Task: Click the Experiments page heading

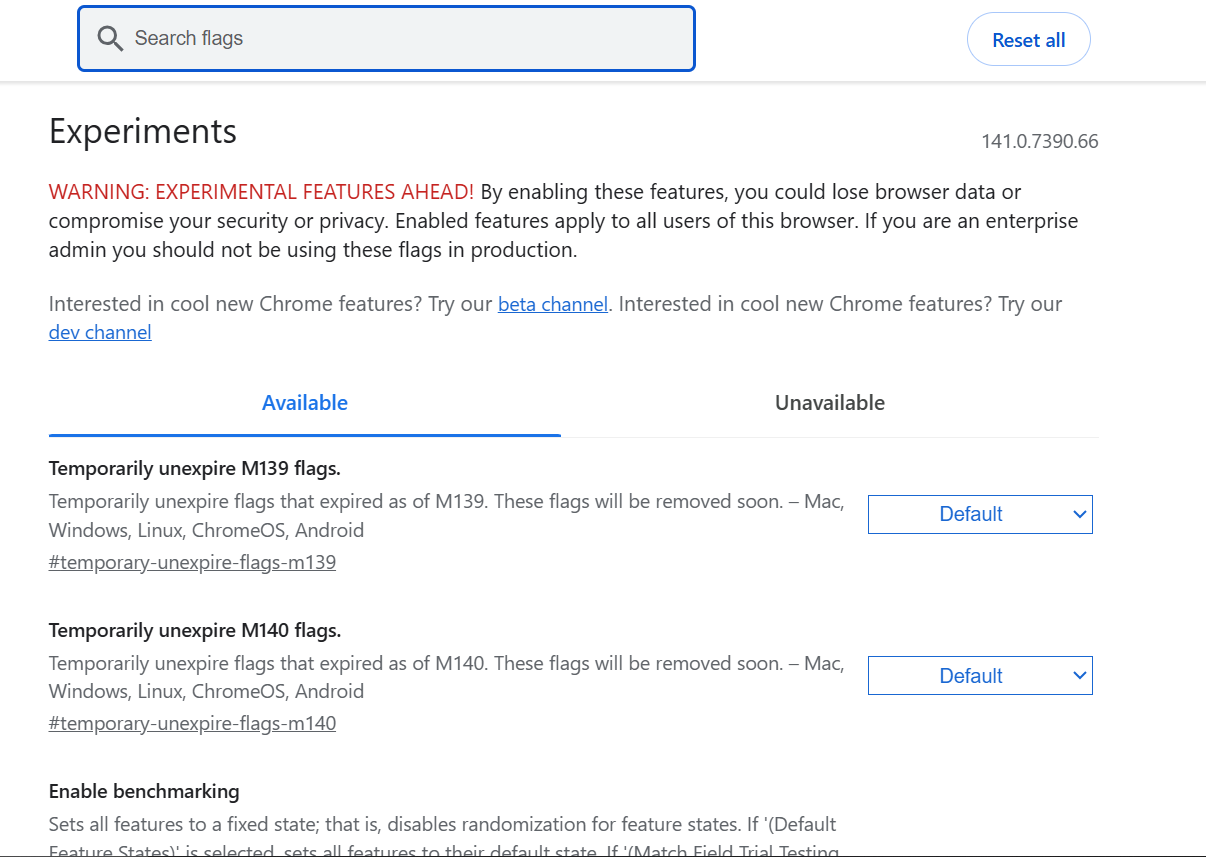Action: tap(143, 131)
